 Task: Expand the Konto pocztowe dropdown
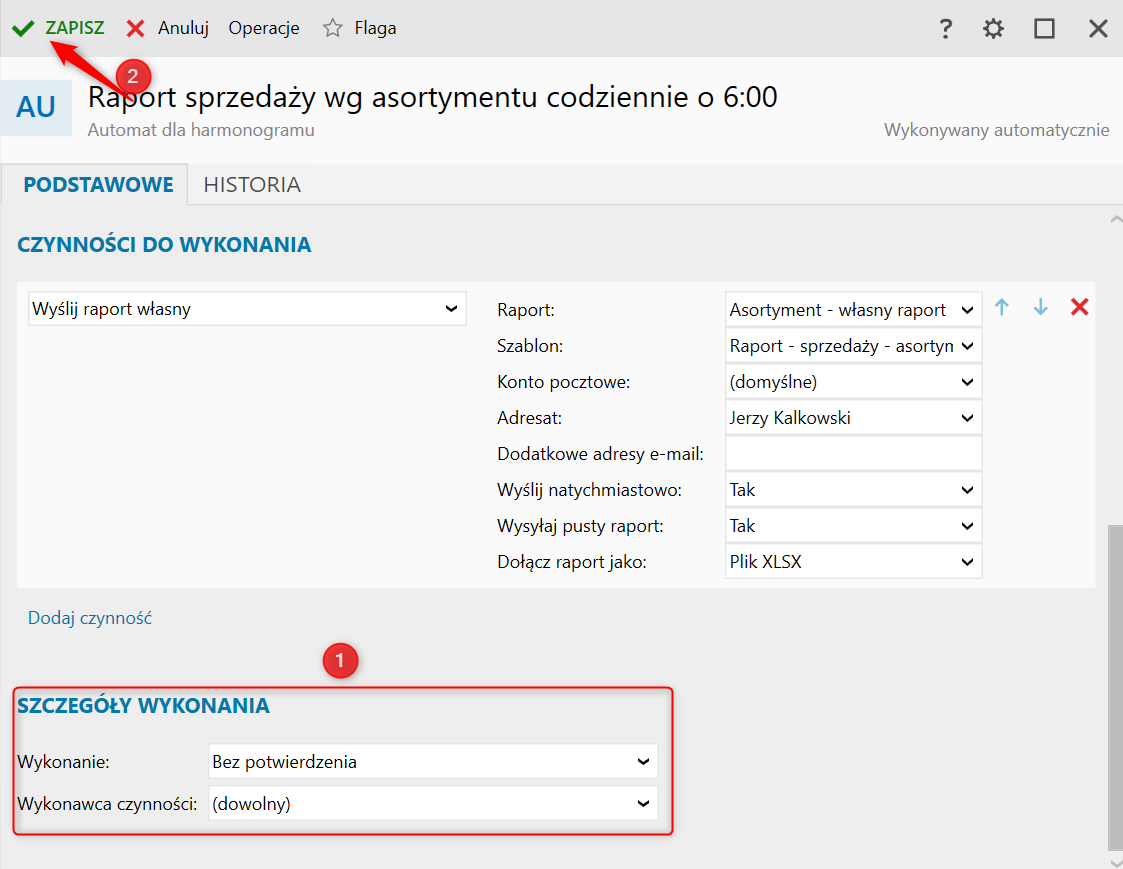pos(853,382)
